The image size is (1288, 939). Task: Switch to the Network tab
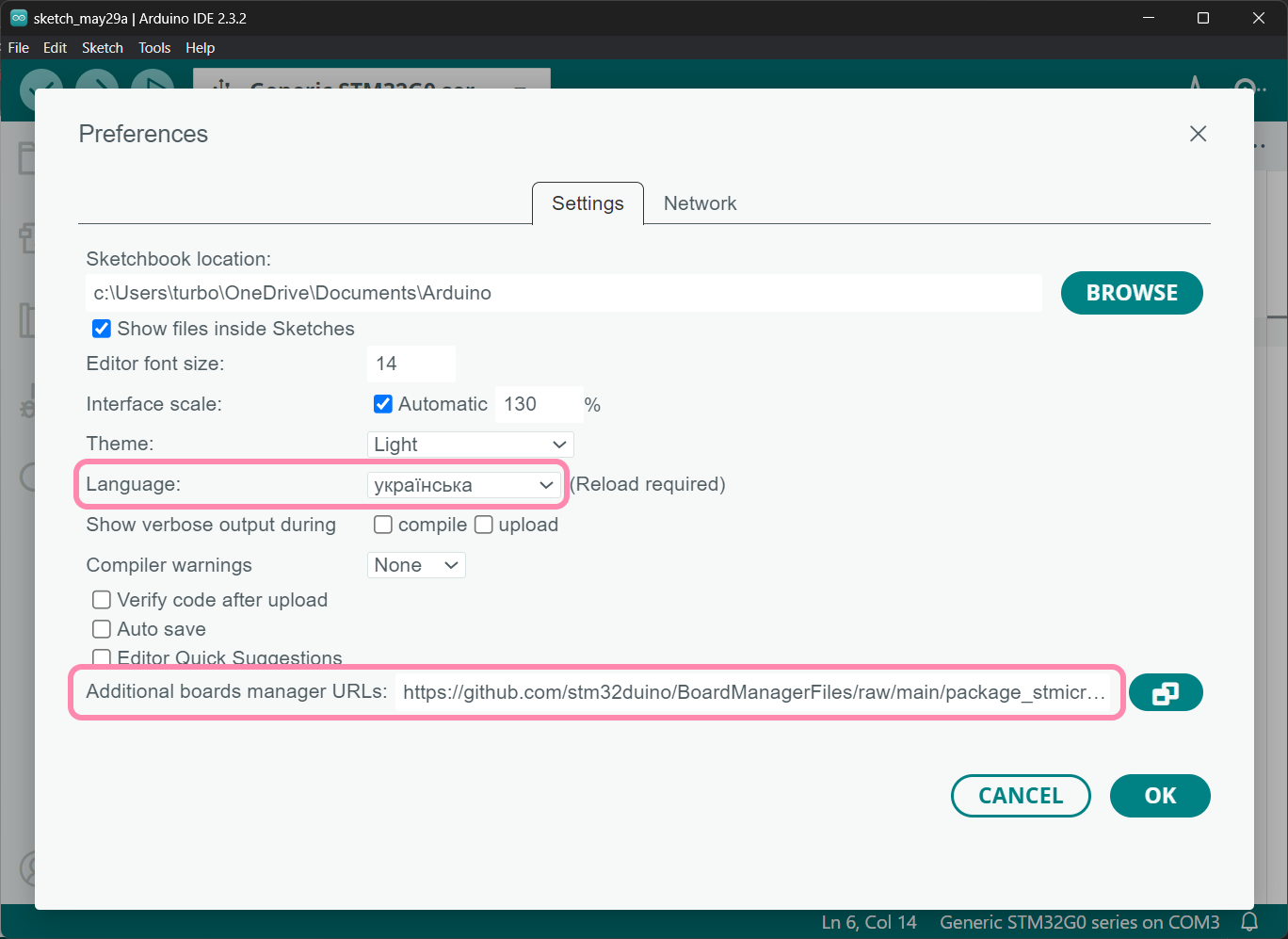pos(700,203)
